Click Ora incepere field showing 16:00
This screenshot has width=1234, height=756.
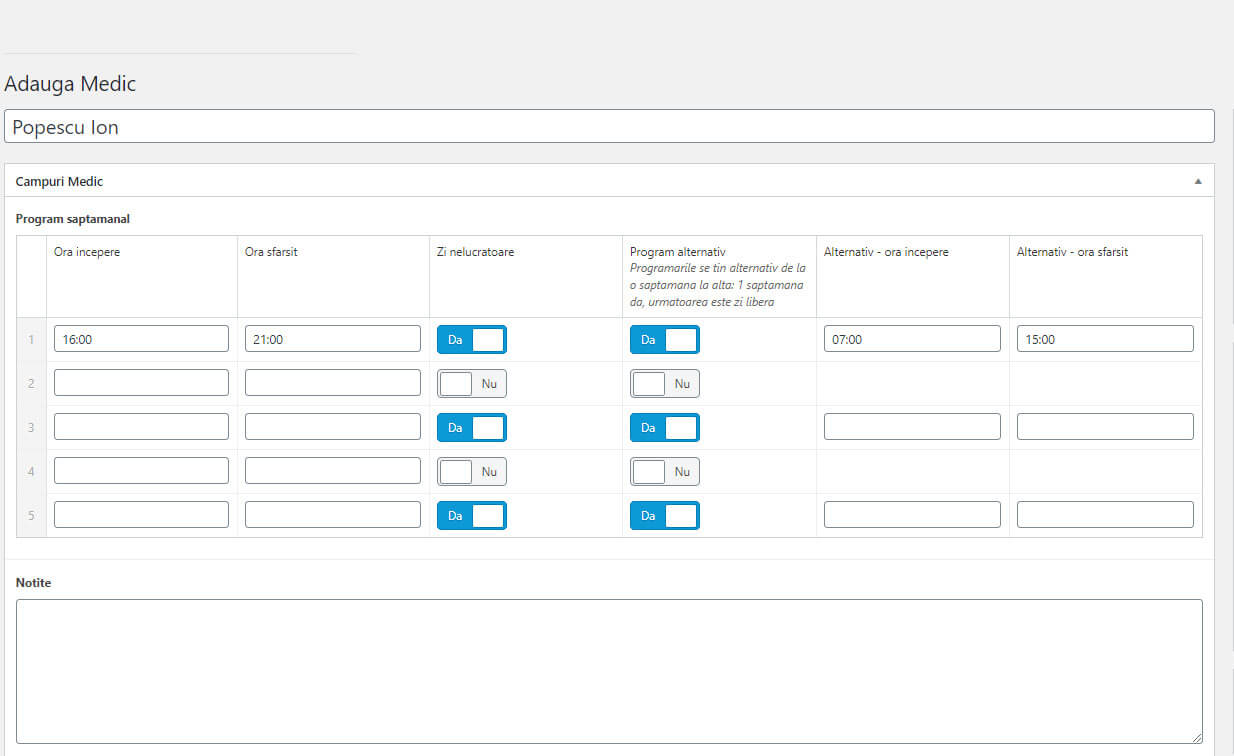(x=141, y=339)
